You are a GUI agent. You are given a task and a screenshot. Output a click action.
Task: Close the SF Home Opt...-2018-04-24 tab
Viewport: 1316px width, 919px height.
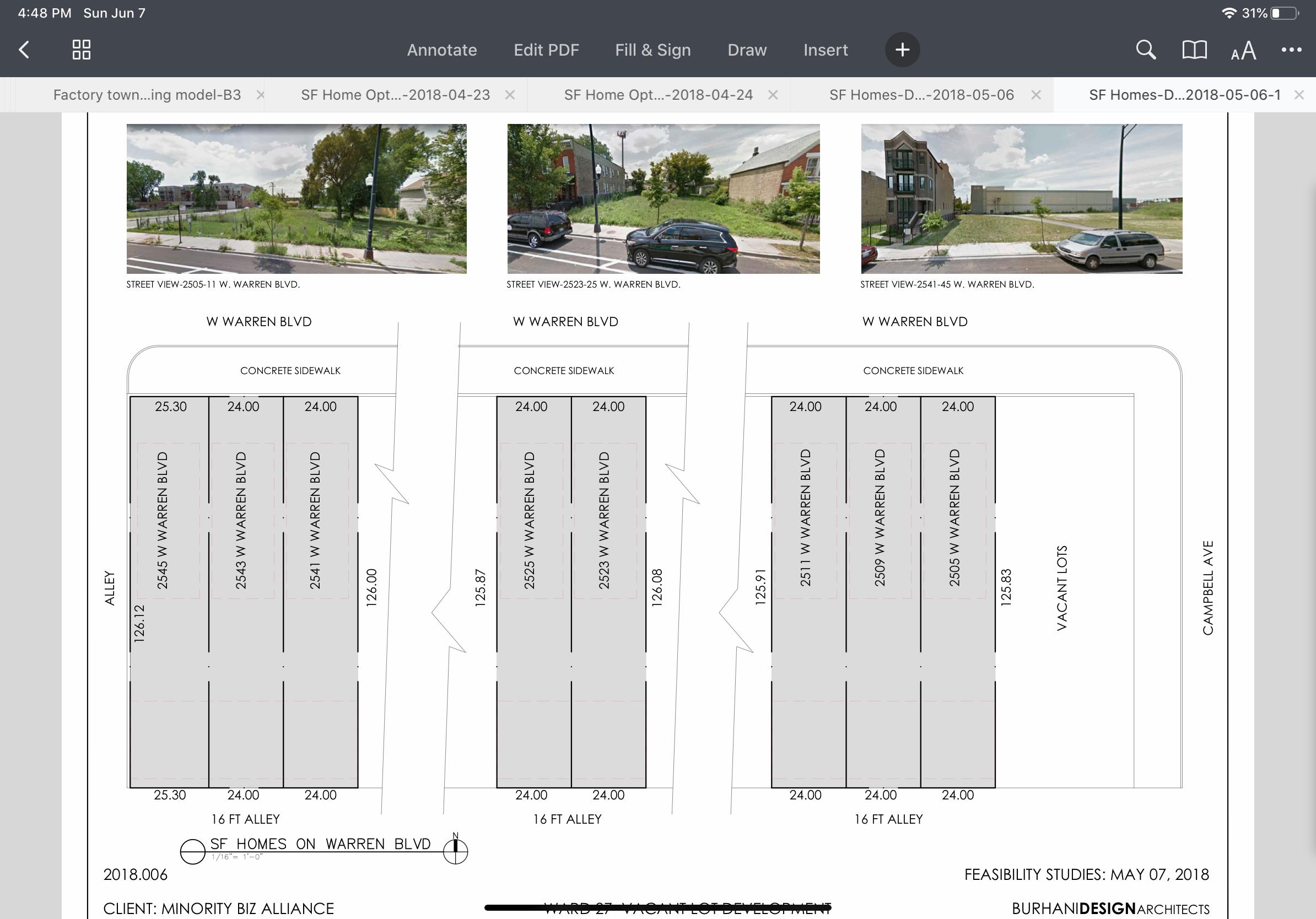[x=773, y=95]
